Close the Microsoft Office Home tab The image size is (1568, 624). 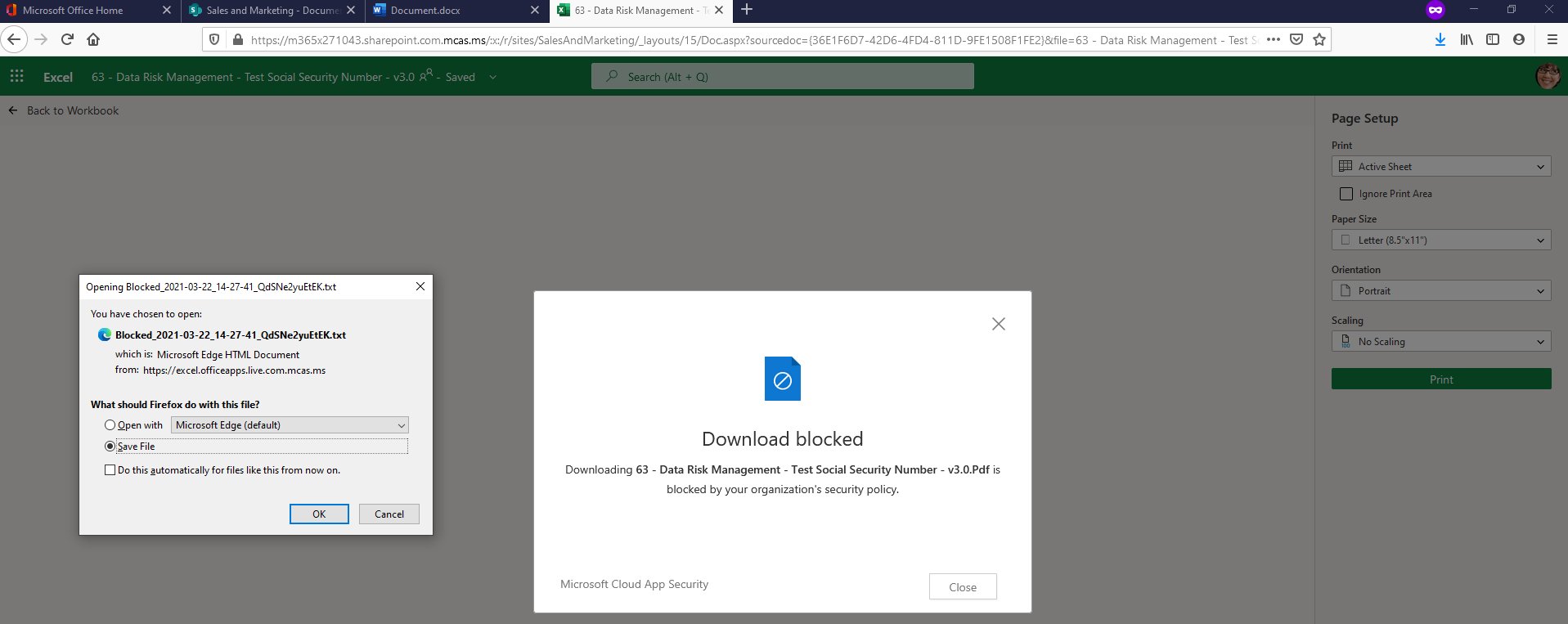(167, 10)
